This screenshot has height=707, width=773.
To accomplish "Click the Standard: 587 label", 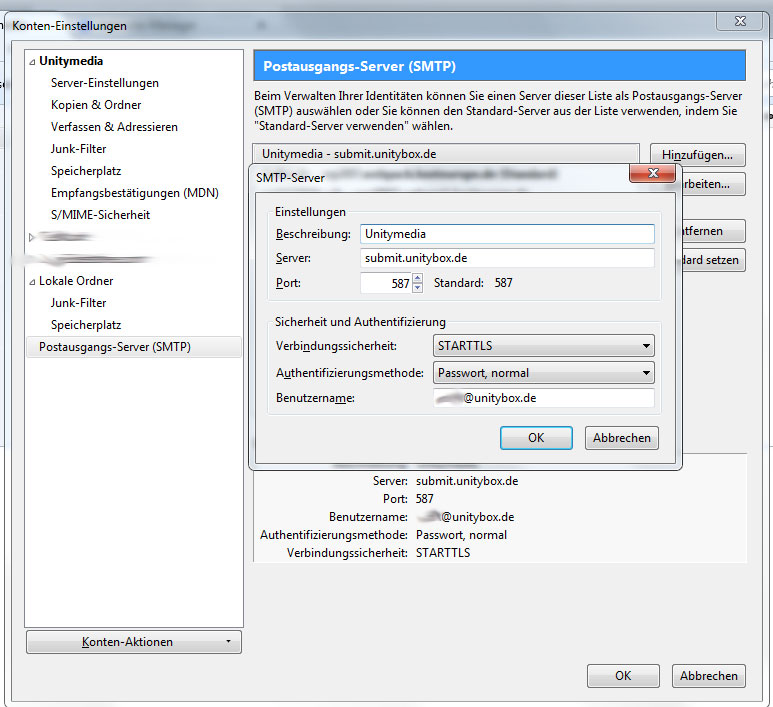I will [x=473, y=283].
